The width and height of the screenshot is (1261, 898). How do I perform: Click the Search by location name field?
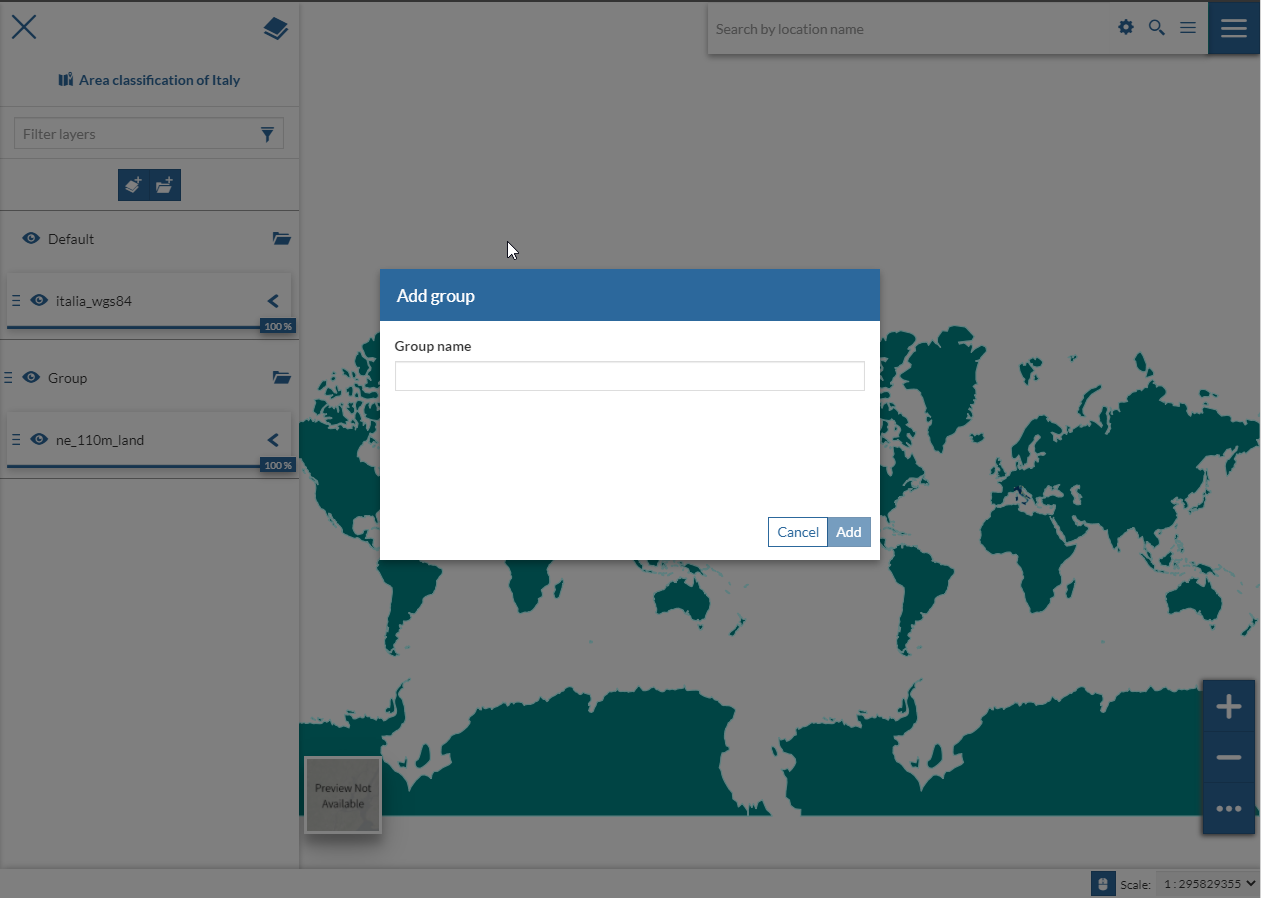(910, 29)
